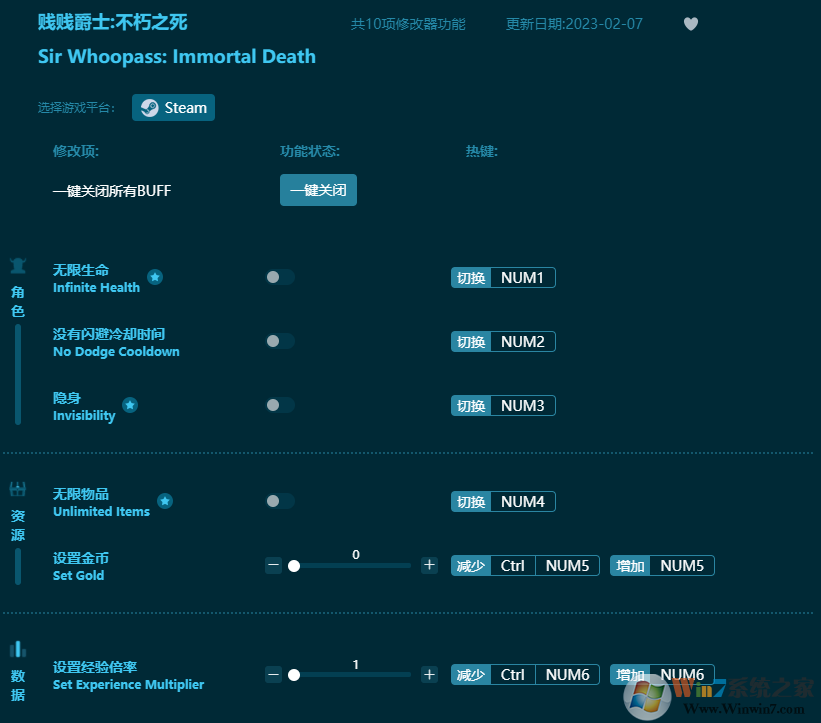Click the Set Gold slider handle
This screenshot has height=723, width=821.
294,566
